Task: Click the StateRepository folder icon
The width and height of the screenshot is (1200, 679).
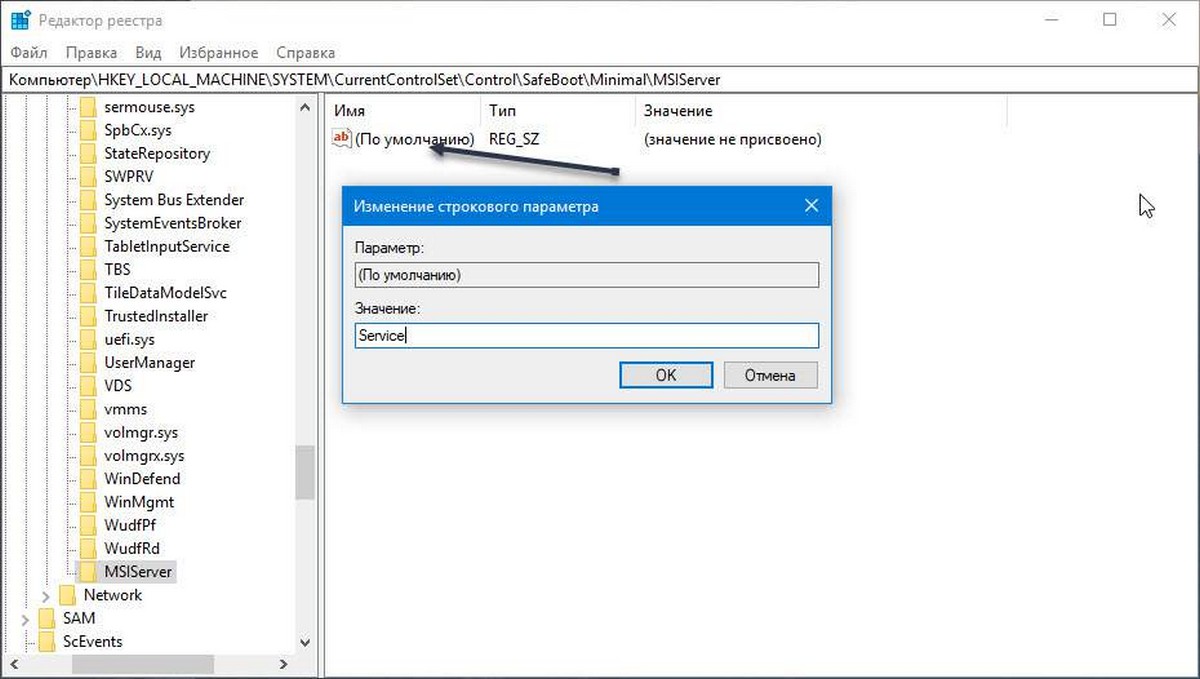Action: [x=88, y=154]
